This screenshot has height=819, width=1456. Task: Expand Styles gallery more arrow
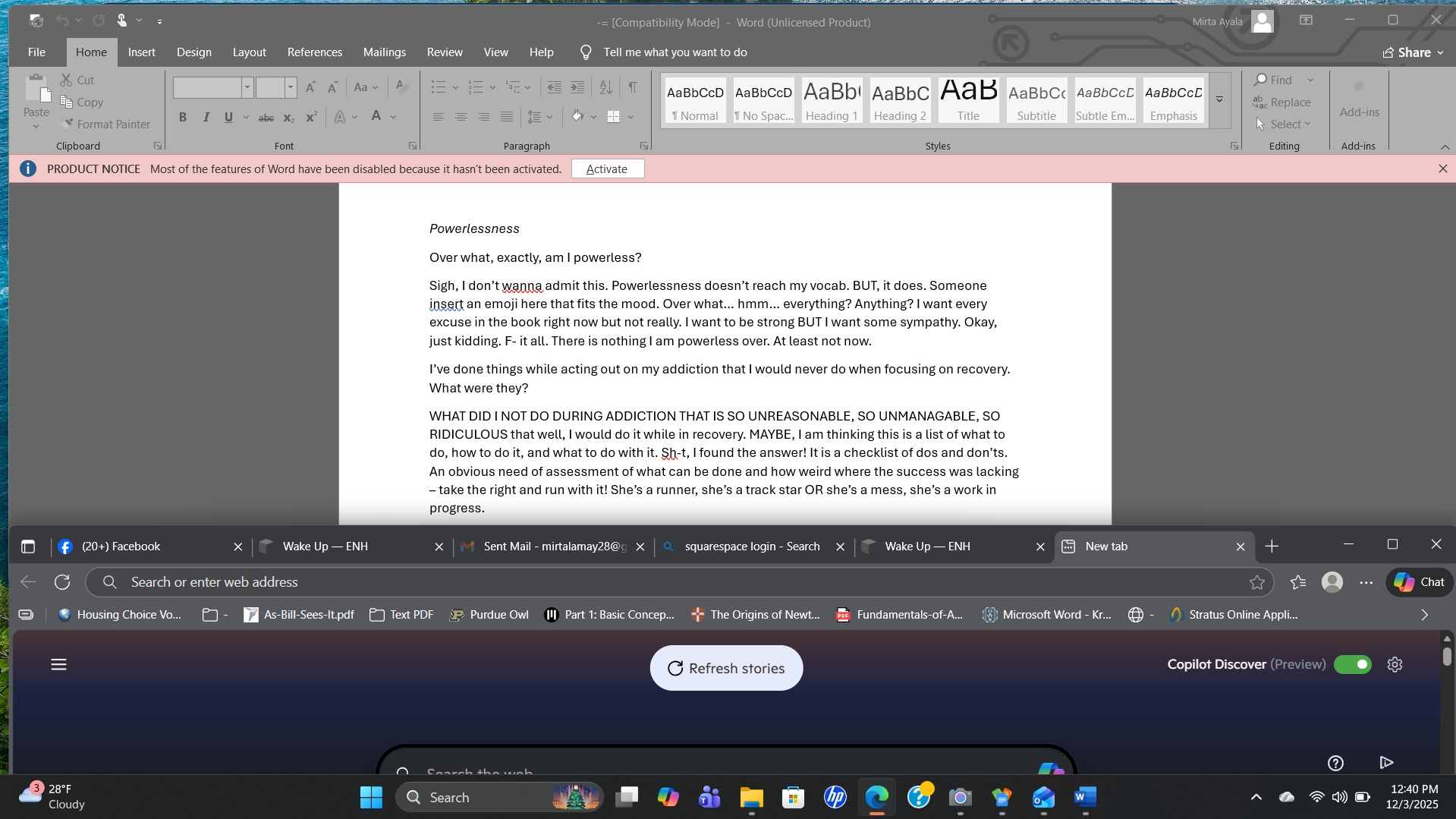tap(1219, 99)
